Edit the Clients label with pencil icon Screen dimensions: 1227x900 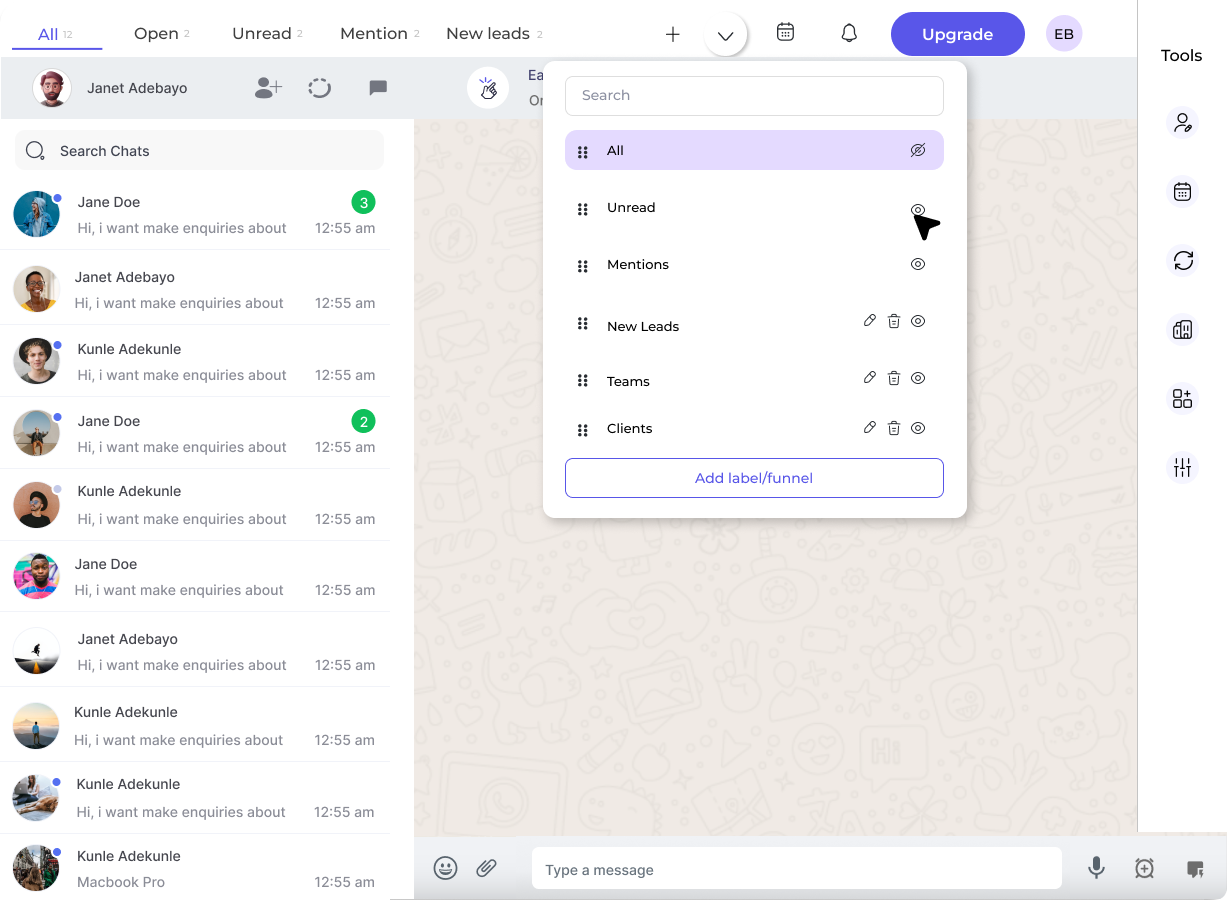point(870,427)
